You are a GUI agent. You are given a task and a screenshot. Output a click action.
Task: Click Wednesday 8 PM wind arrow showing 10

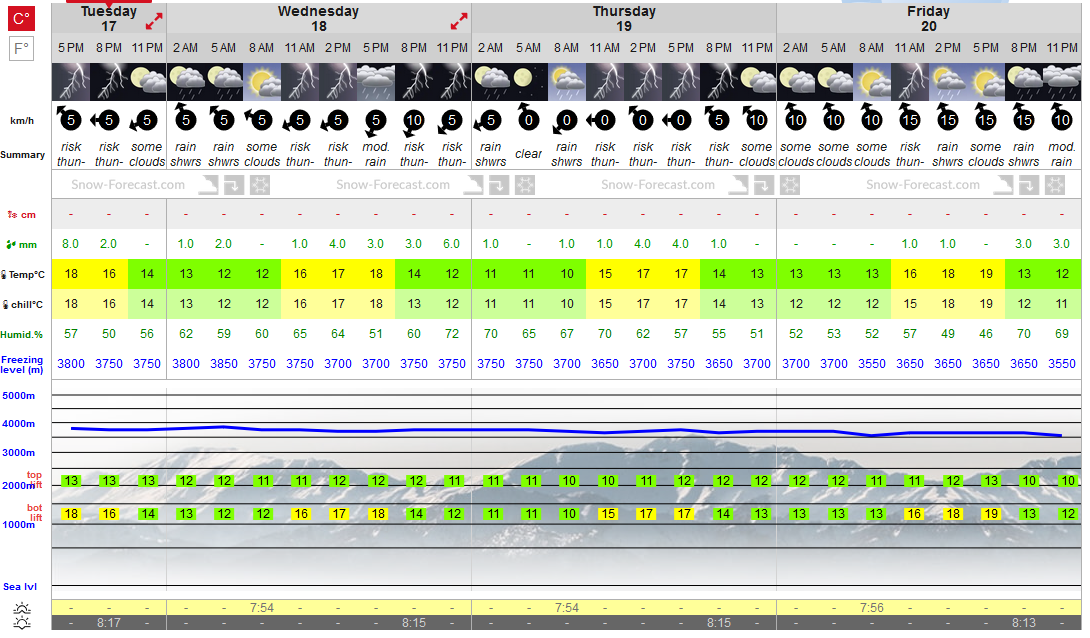click(x=414, y=121)
